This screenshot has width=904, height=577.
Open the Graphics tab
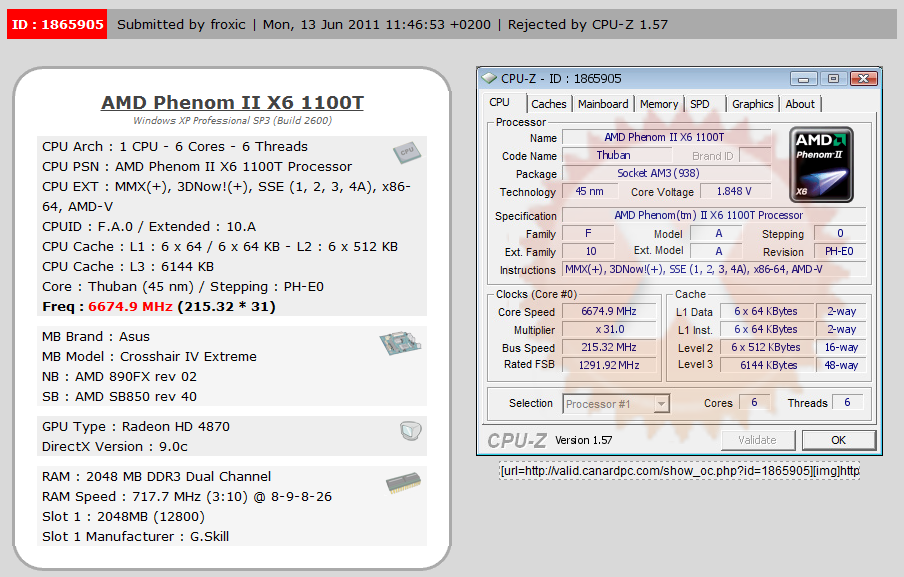click(x=752, y=104)
